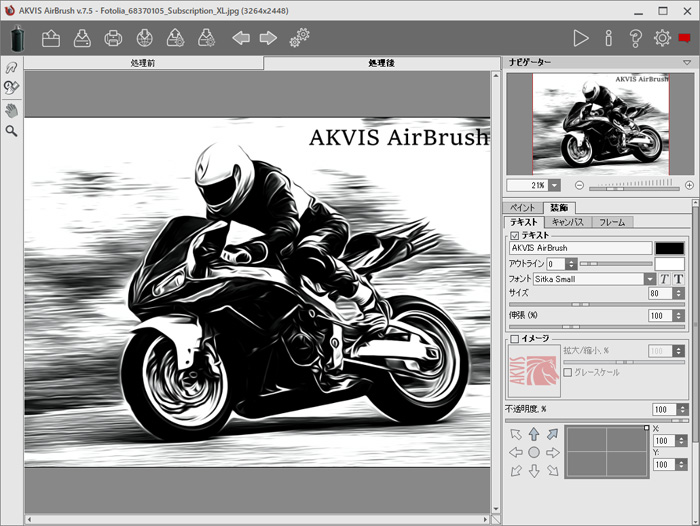Select the キャンバス sub-tab
Screen dimensions: 700x526
coord(567,222)
